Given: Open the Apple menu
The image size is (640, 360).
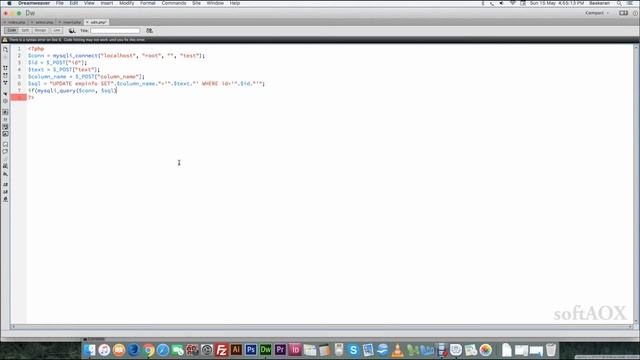Looking at the screenshot, I should tap(9, 3).
